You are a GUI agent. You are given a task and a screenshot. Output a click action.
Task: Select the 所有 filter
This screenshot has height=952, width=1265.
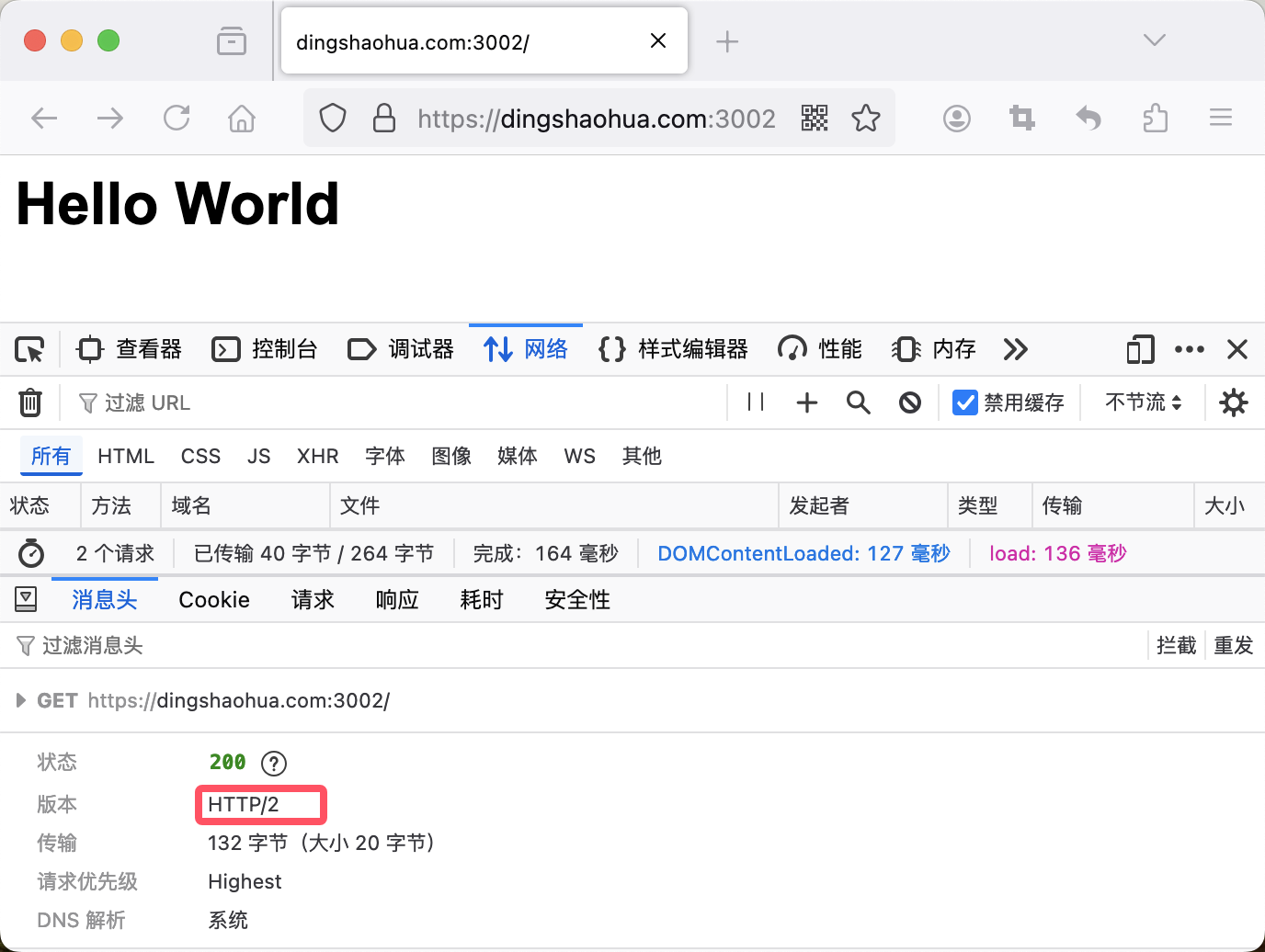(x=51, y=456)
